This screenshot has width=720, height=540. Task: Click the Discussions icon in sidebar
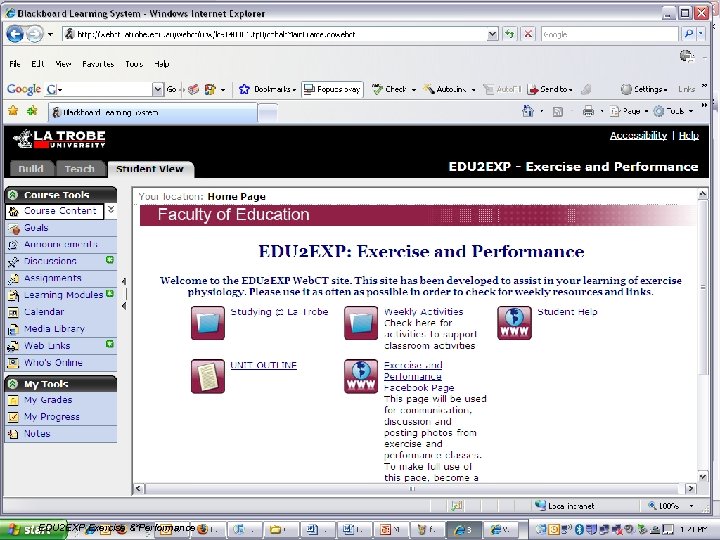coord(14,261)
